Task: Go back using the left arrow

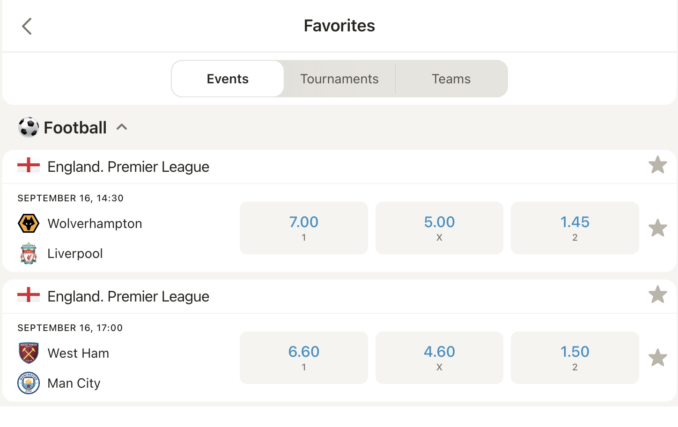Action: coord(27,26)
